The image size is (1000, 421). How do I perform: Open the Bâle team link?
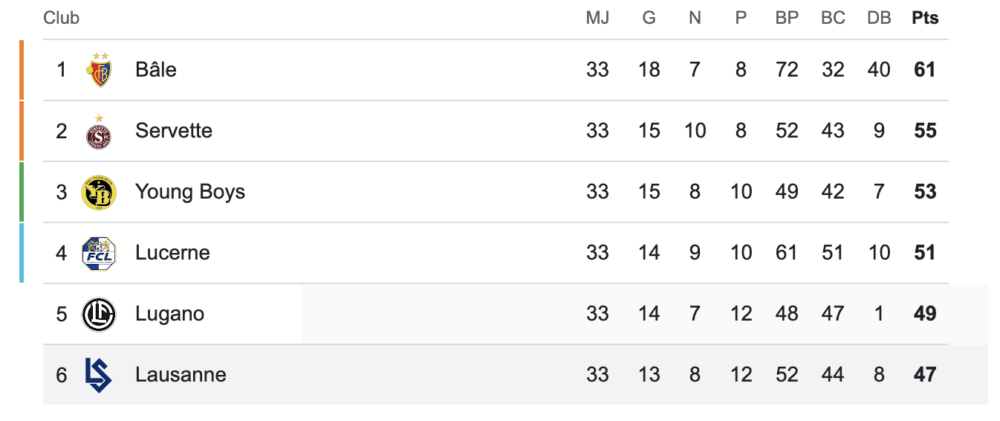[x=156, y=70]
